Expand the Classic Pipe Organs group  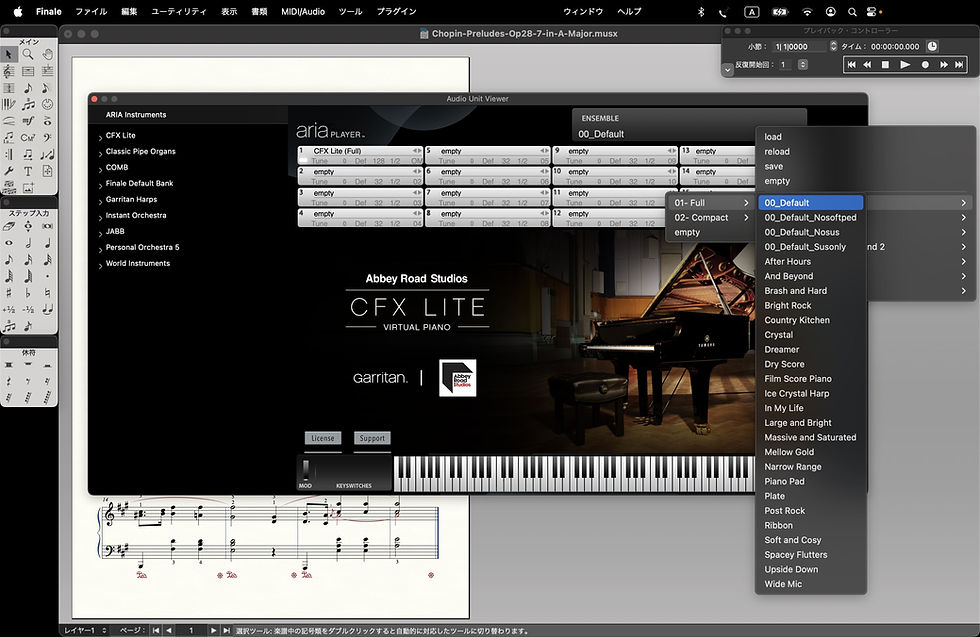(x=100, y=153)
